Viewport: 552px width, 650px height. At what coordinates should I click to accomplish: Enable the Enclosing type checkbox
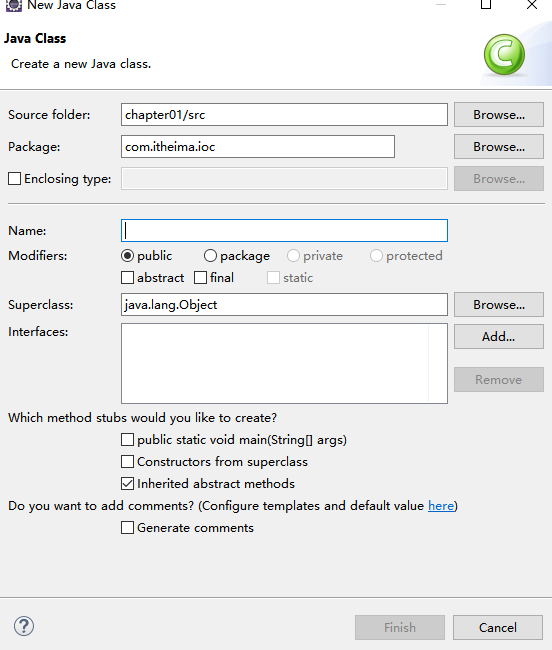(15, 179)
